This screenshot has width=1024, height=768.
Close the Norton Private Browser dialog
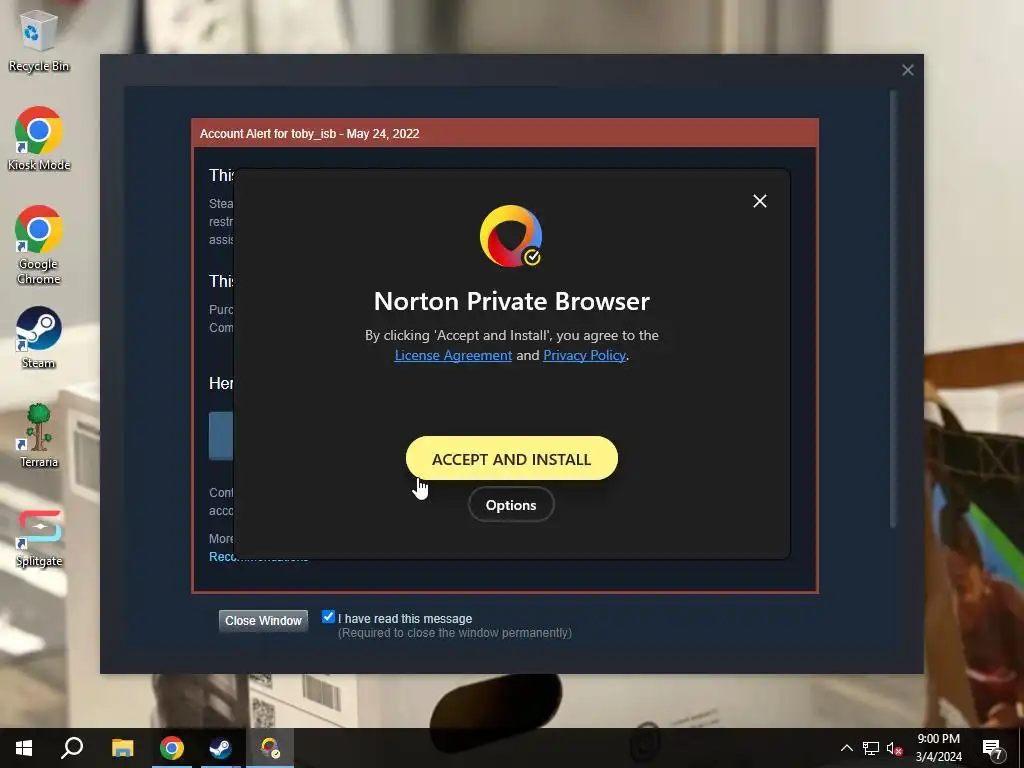[760, 201]
